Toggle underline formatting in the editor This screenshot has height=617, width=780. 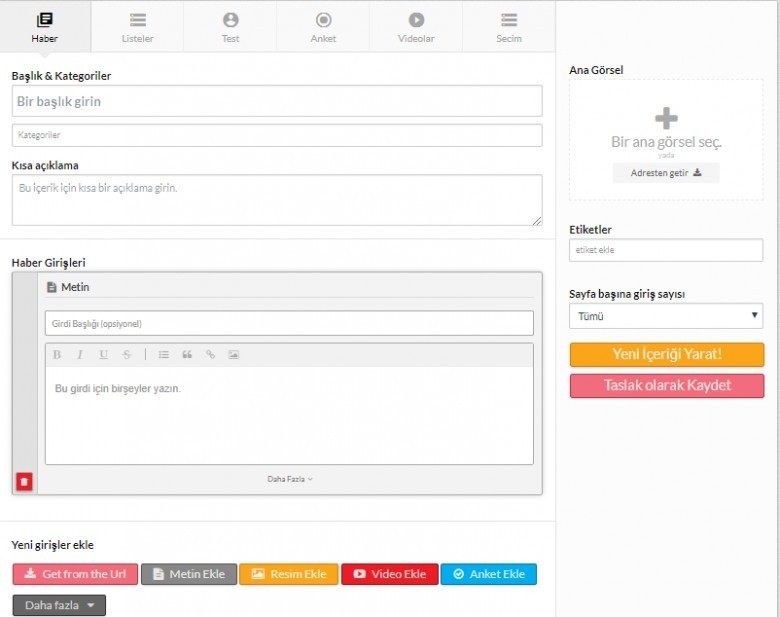pos(103,355)
